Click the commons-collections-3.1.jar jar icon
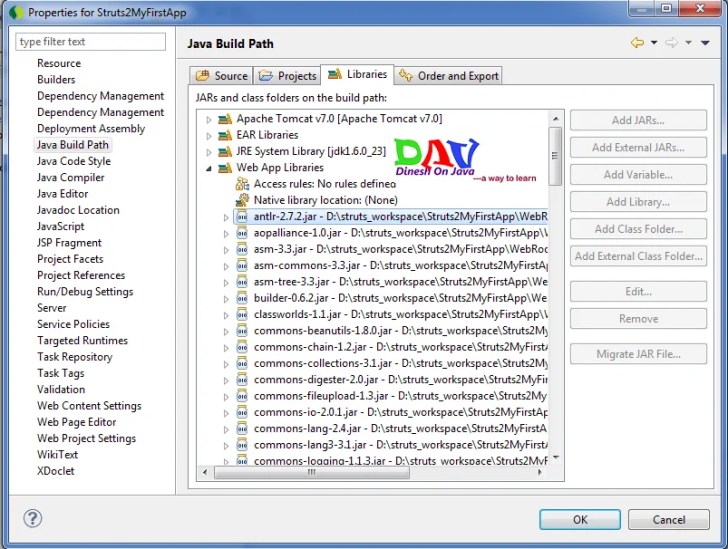This screenshot has width=728, height=549. (242, 363)
